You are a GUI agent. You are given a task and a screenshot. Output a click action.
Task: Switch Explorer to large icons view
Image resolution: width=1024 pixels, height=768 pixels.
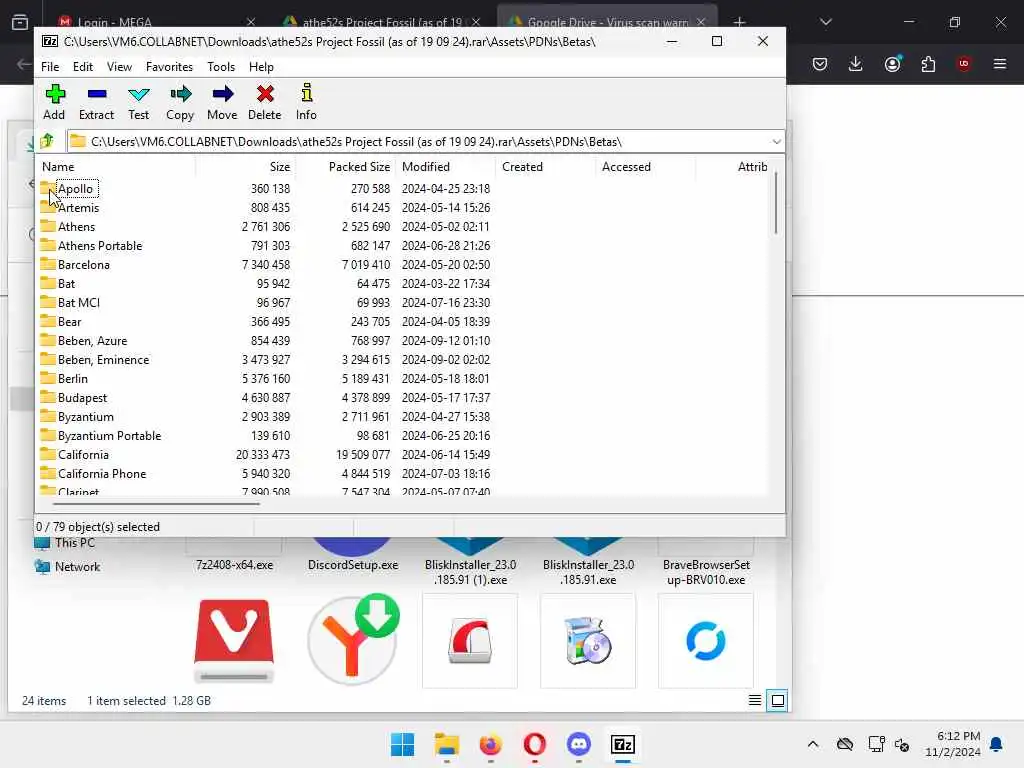777,700
